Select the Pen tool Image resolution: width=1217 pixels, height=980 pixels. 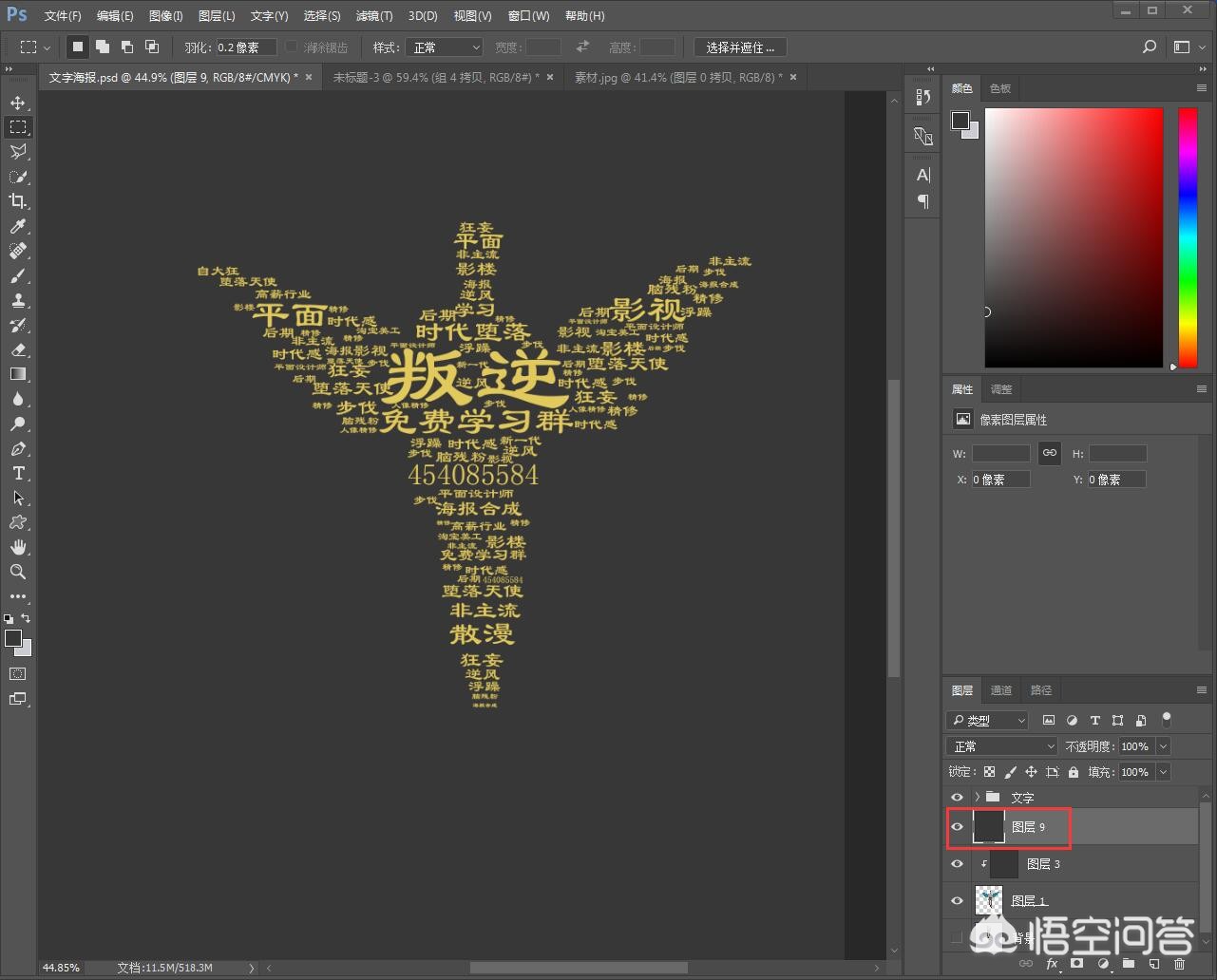(x=18, y=448)
